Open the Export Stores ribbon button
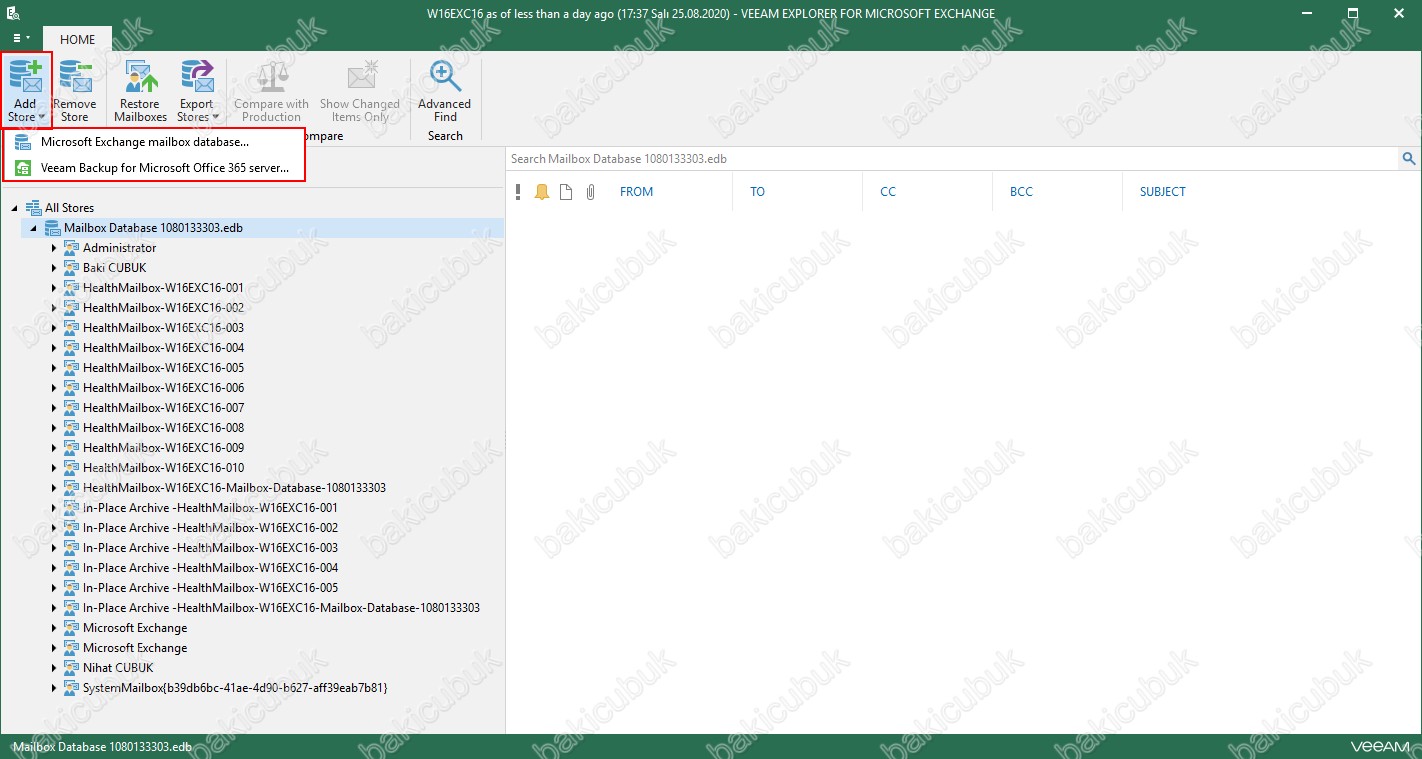Viewport: 1422px width, 759px height. tap(197, 90)
